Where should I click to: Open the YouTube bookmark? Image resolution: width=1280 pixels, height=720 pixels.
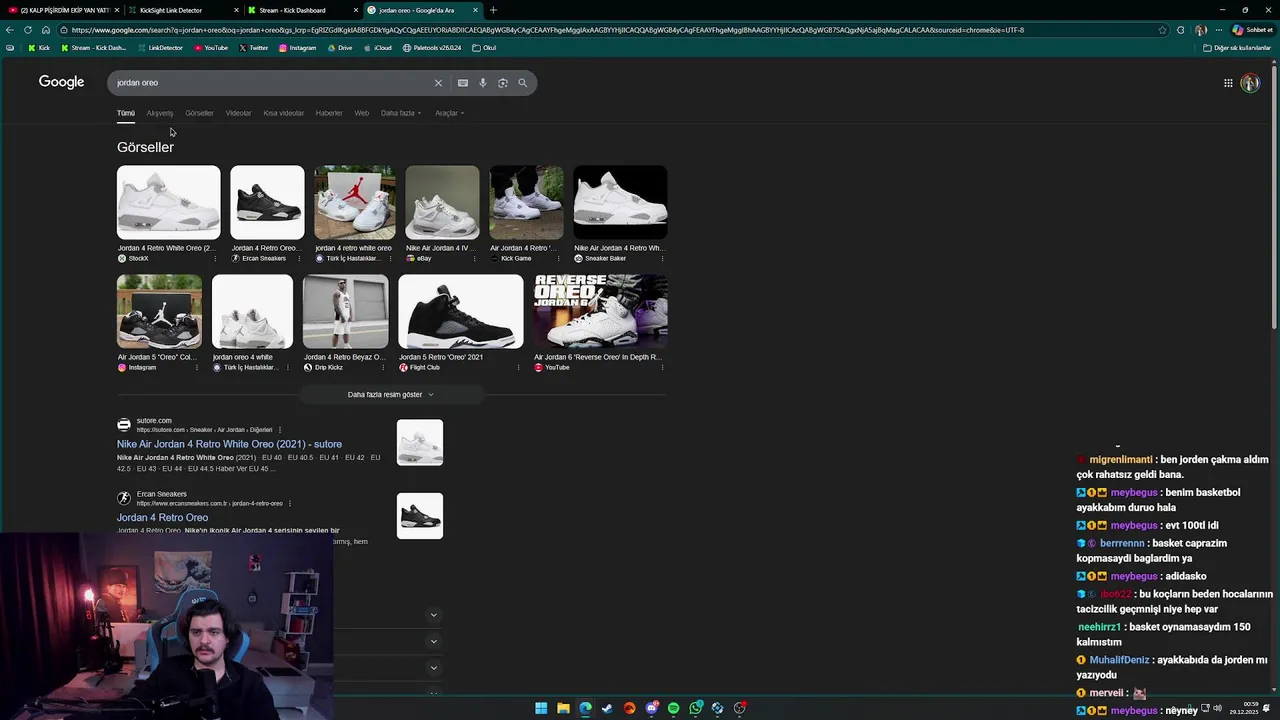(x=211, y=48)
